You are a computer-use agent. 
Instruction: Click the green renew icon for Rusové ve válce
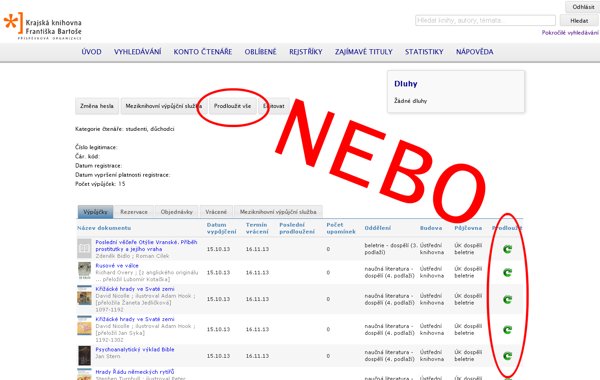point(507,272)
